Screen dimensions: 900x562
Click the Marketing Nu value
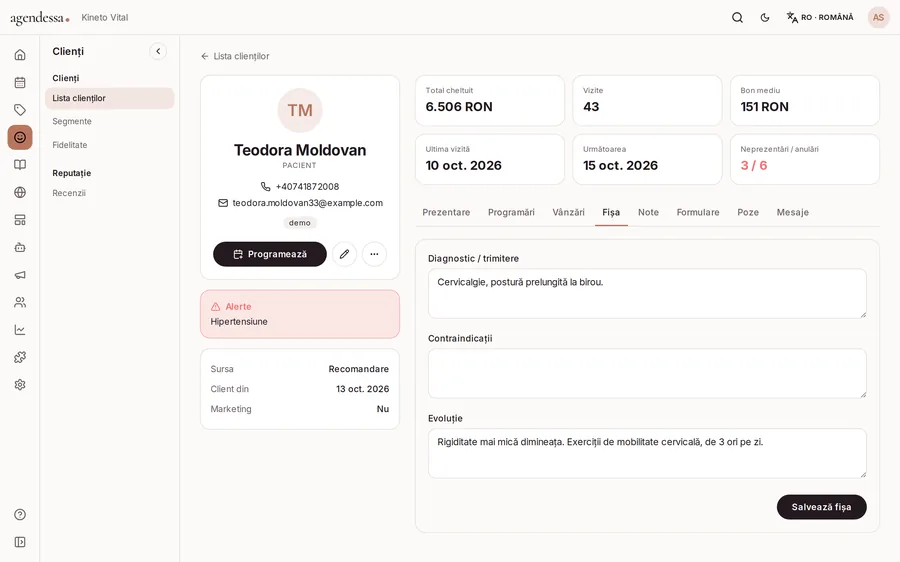pyautogui.click(x=383, y=409)
